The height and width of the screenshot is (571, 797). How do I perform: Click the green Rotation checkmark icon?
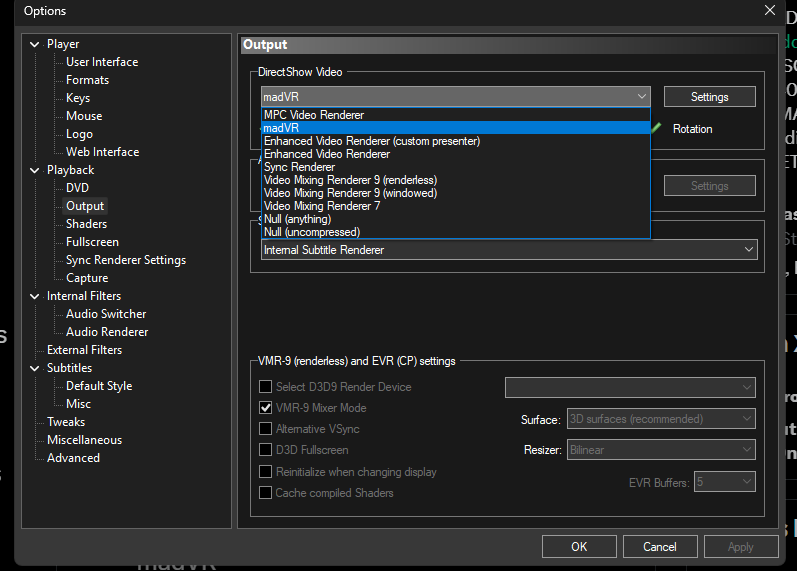[x=656, y=128]
